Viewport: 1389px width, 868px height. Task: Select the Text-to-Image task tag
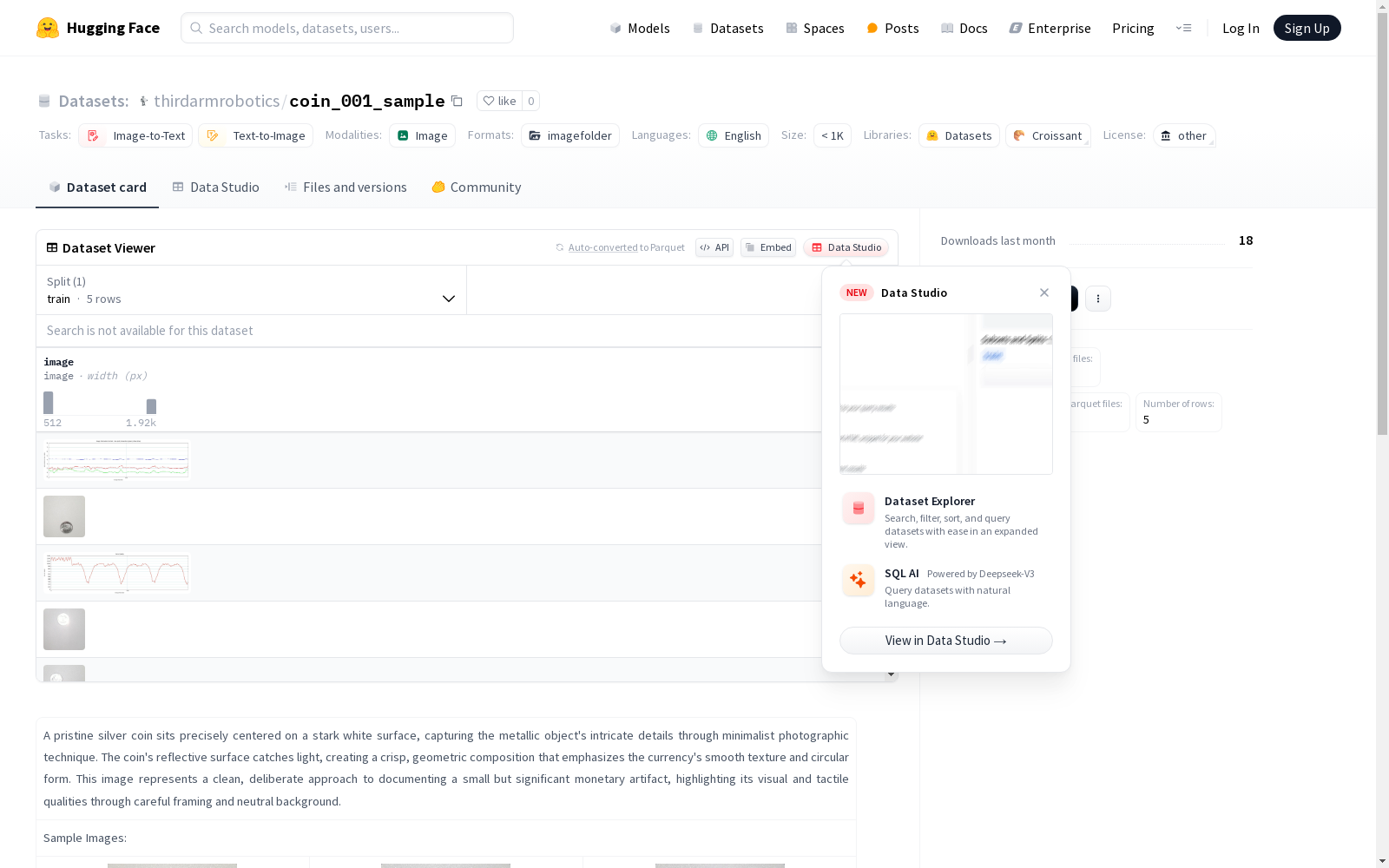[x=255, y=135]
